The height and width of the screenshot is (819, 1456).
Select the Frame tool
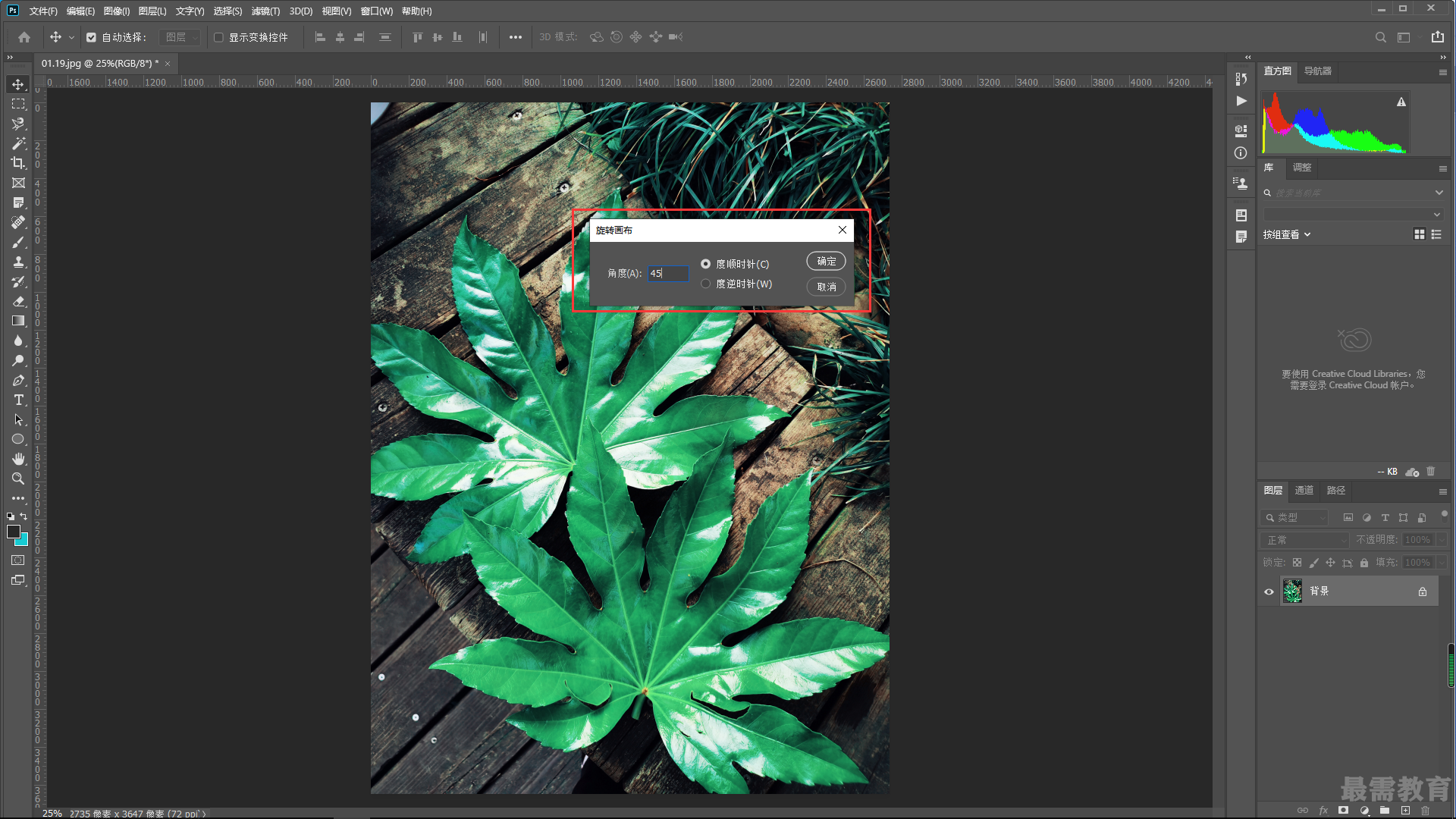tap(18, 183)
